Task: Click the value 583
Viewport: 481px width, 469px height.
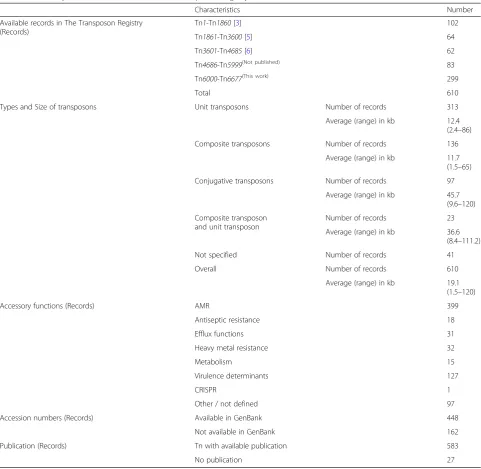Action: (453, 446)
